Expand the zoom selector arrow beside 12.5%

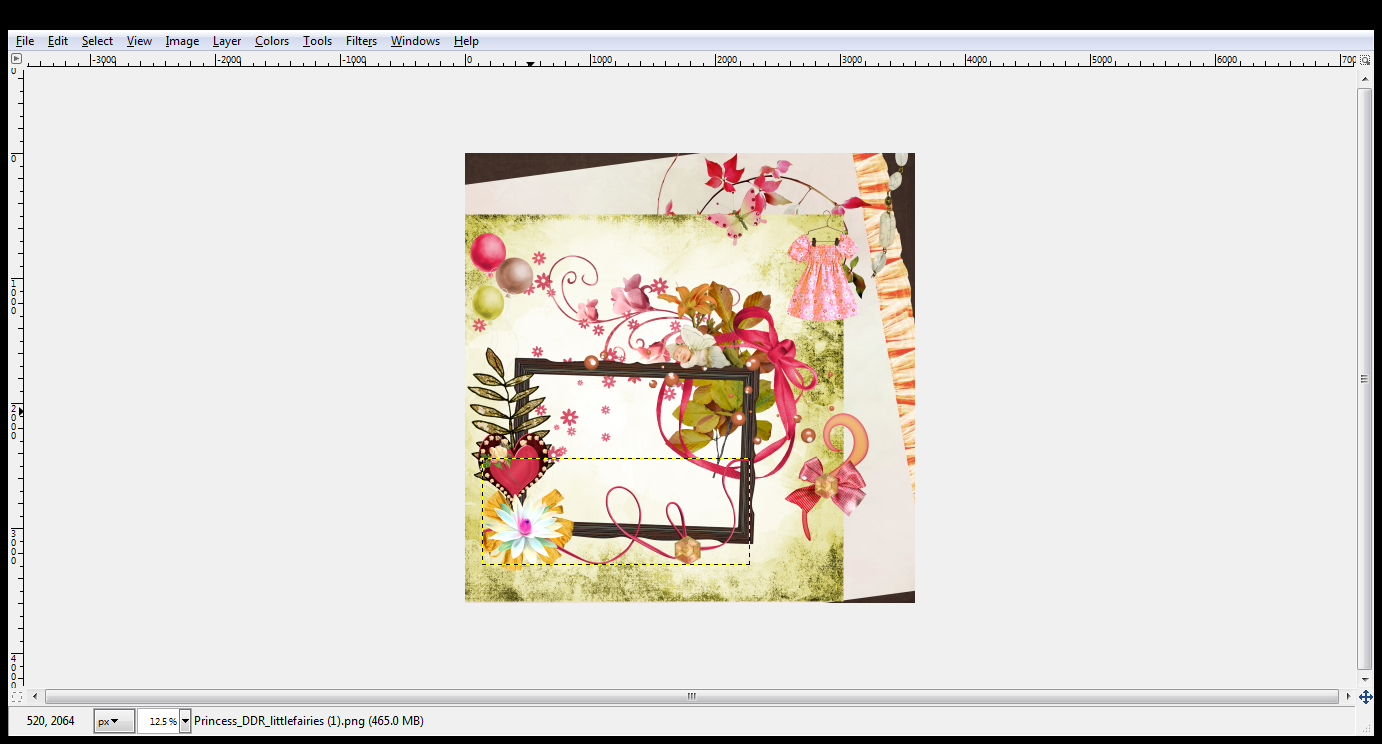(x=185, y=720)
